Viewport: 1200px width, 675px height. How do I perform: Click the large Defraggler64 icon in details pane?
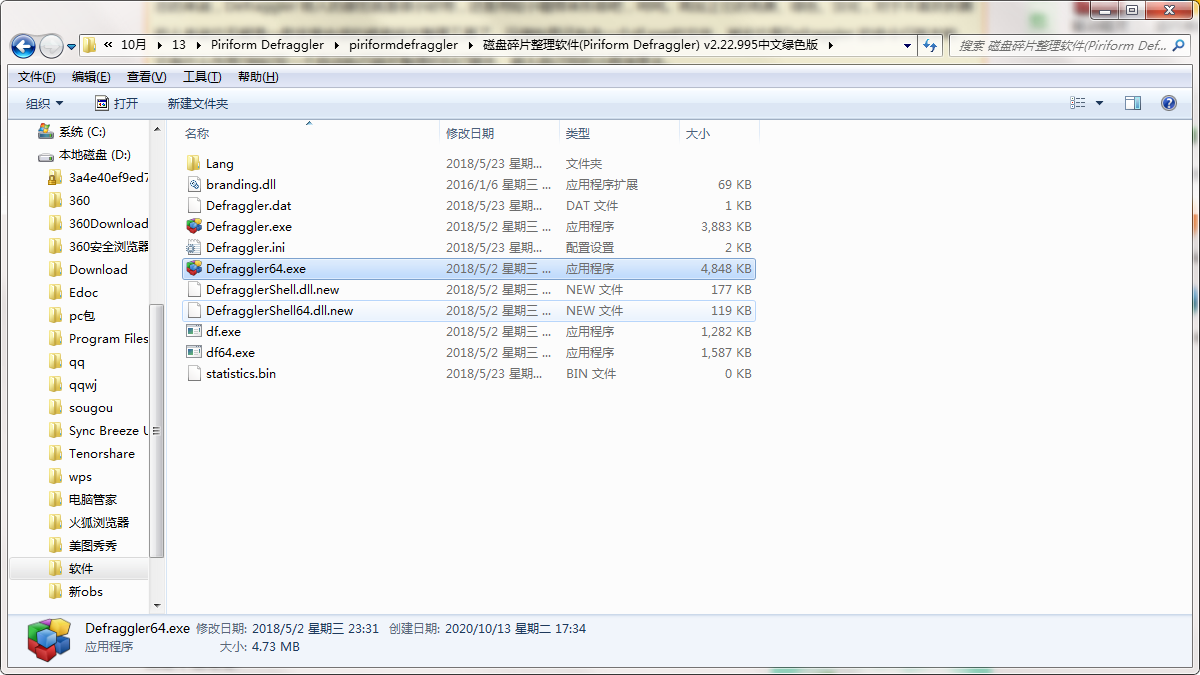pos(49,639)
